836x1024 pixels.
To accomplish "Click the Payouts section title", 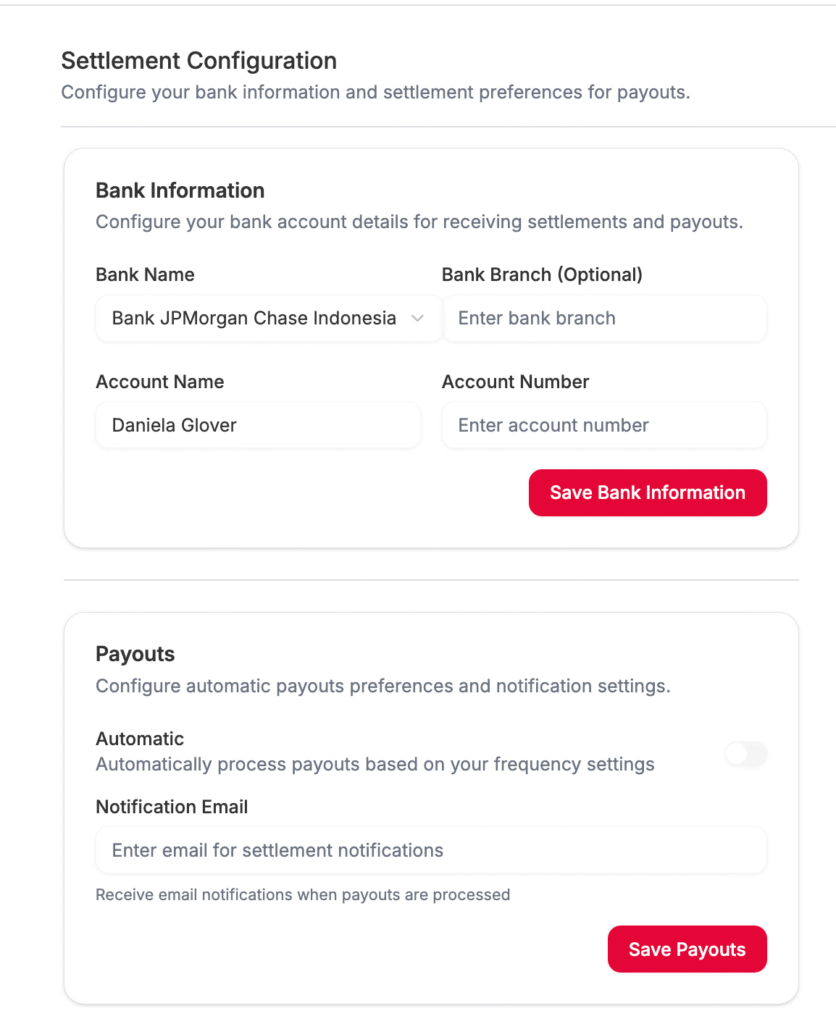I will (x=135, y=654).
